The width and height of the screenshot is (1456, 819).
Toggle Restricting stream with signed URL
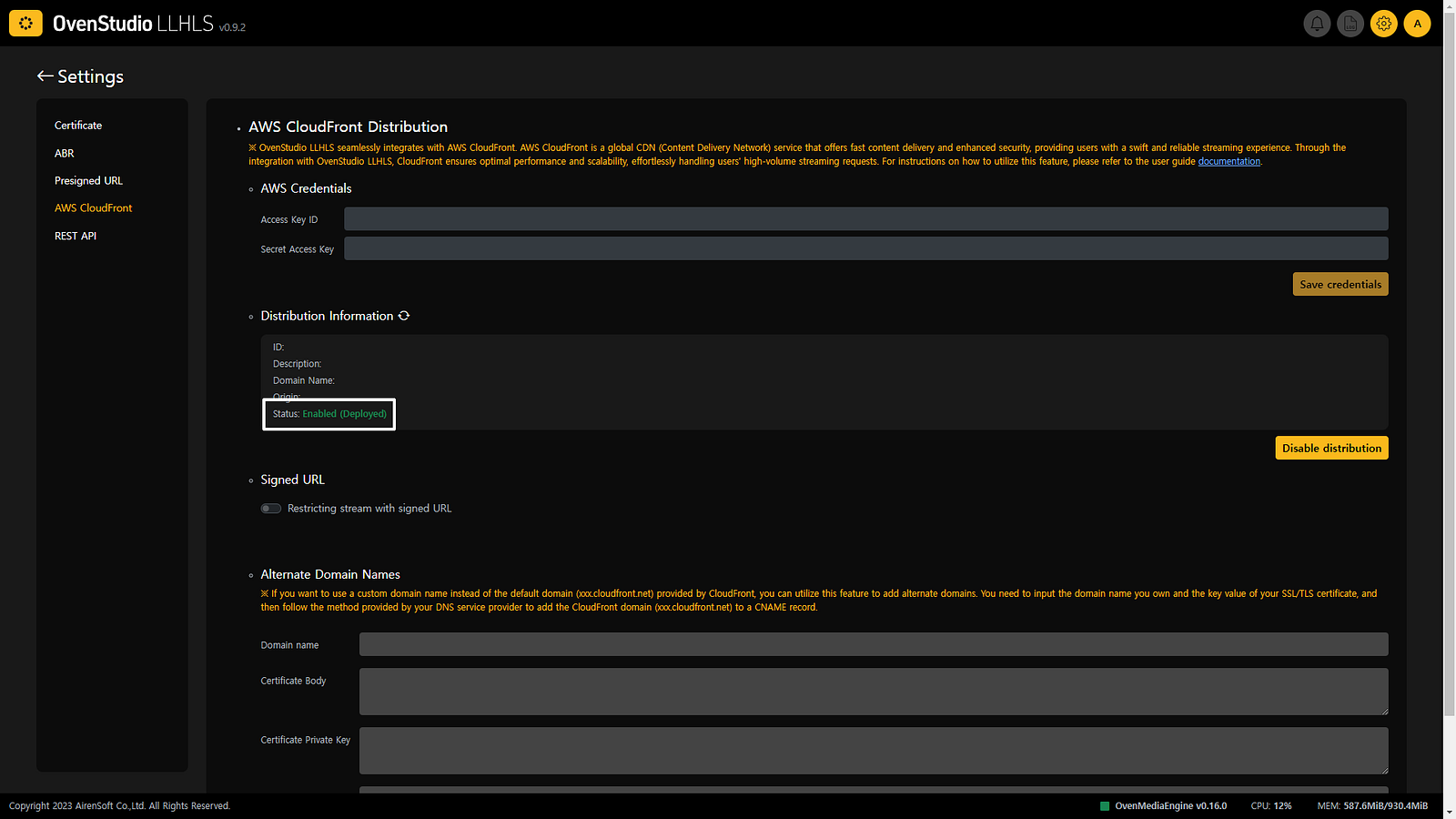[x=271, y=509]
